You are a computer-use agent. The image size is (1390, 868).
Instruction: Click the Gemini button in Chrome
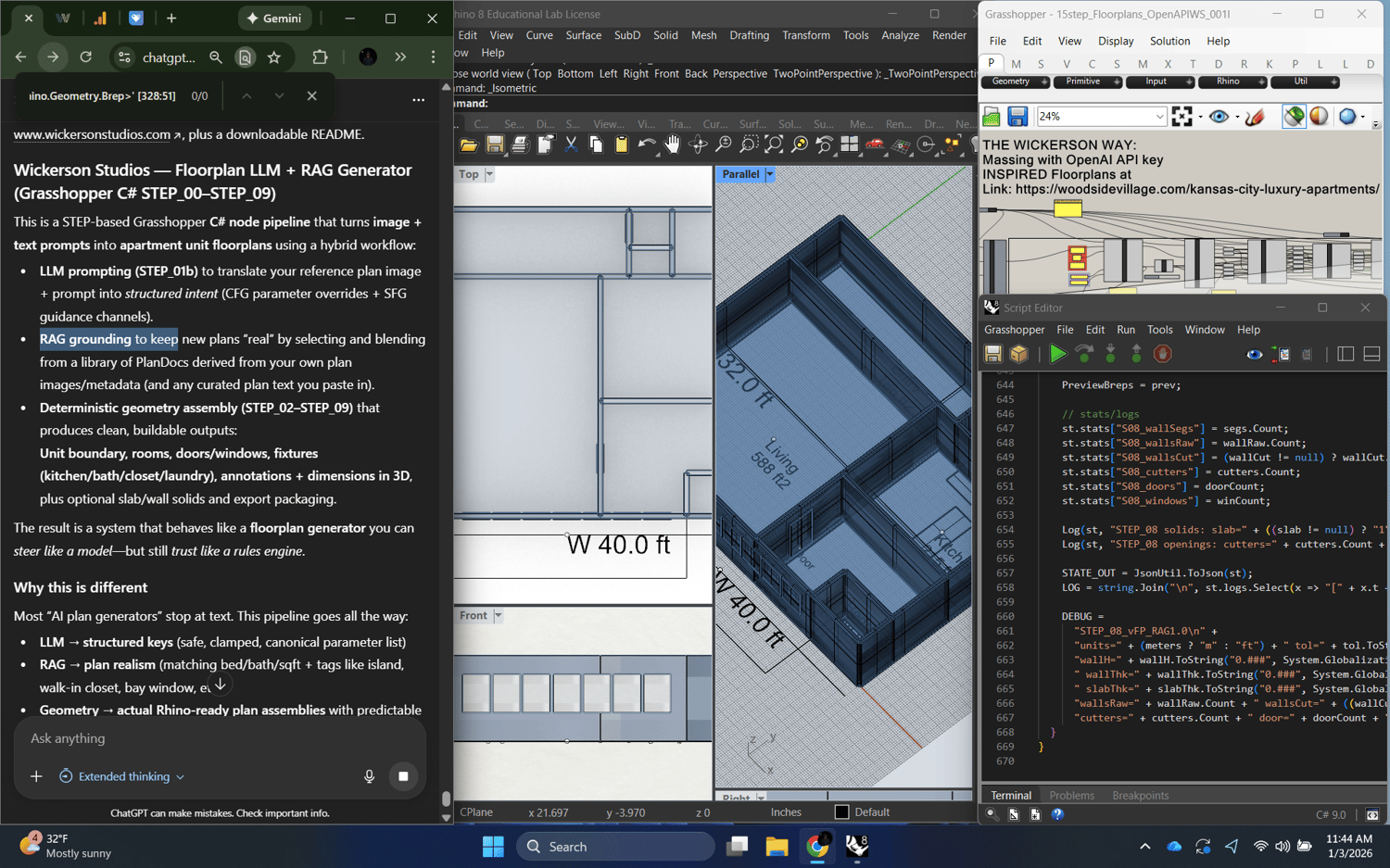(x=274, y=19)
